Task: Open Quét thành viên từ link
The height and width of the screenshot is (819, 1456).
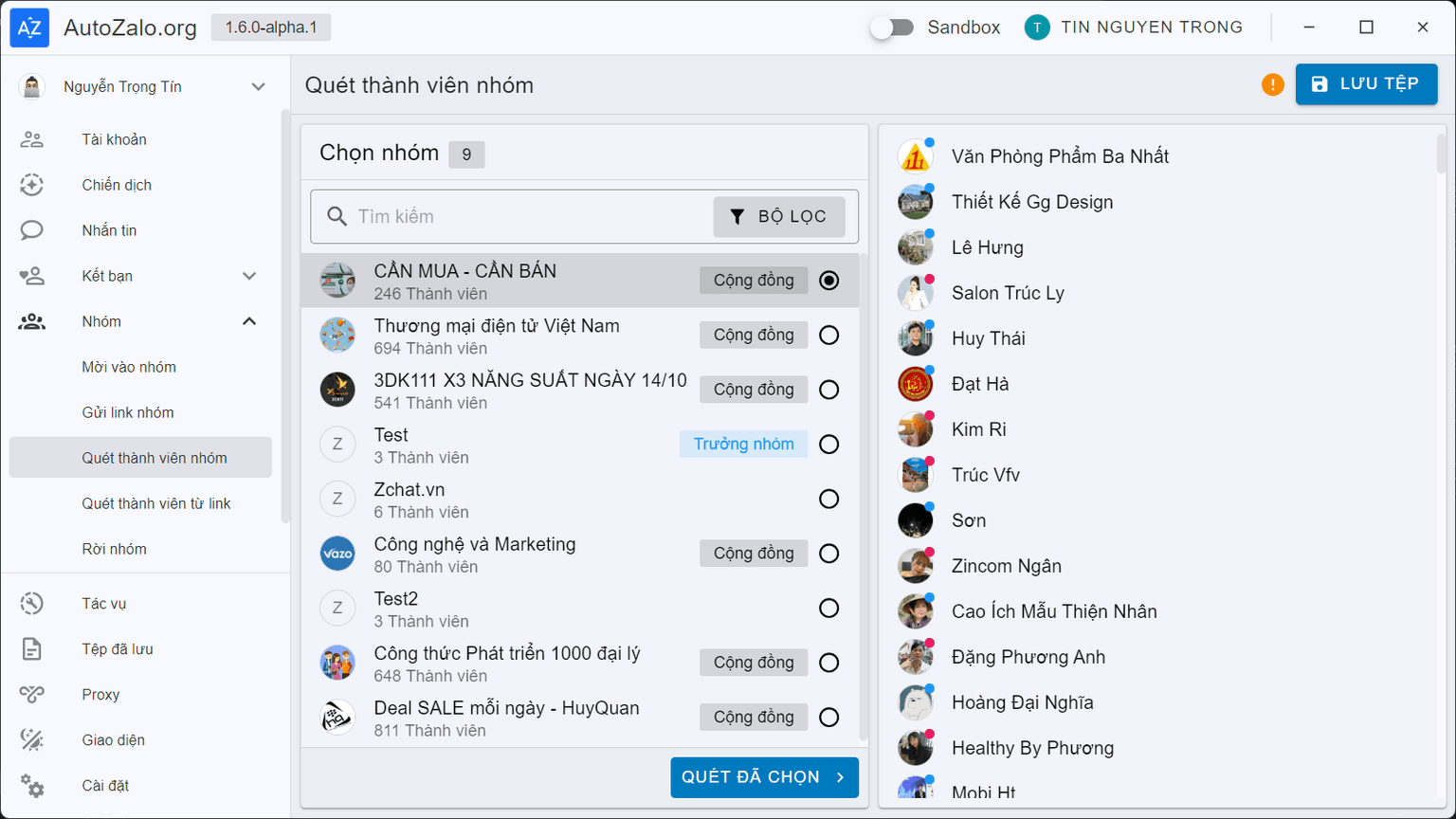Action: (x=156, y=503)
